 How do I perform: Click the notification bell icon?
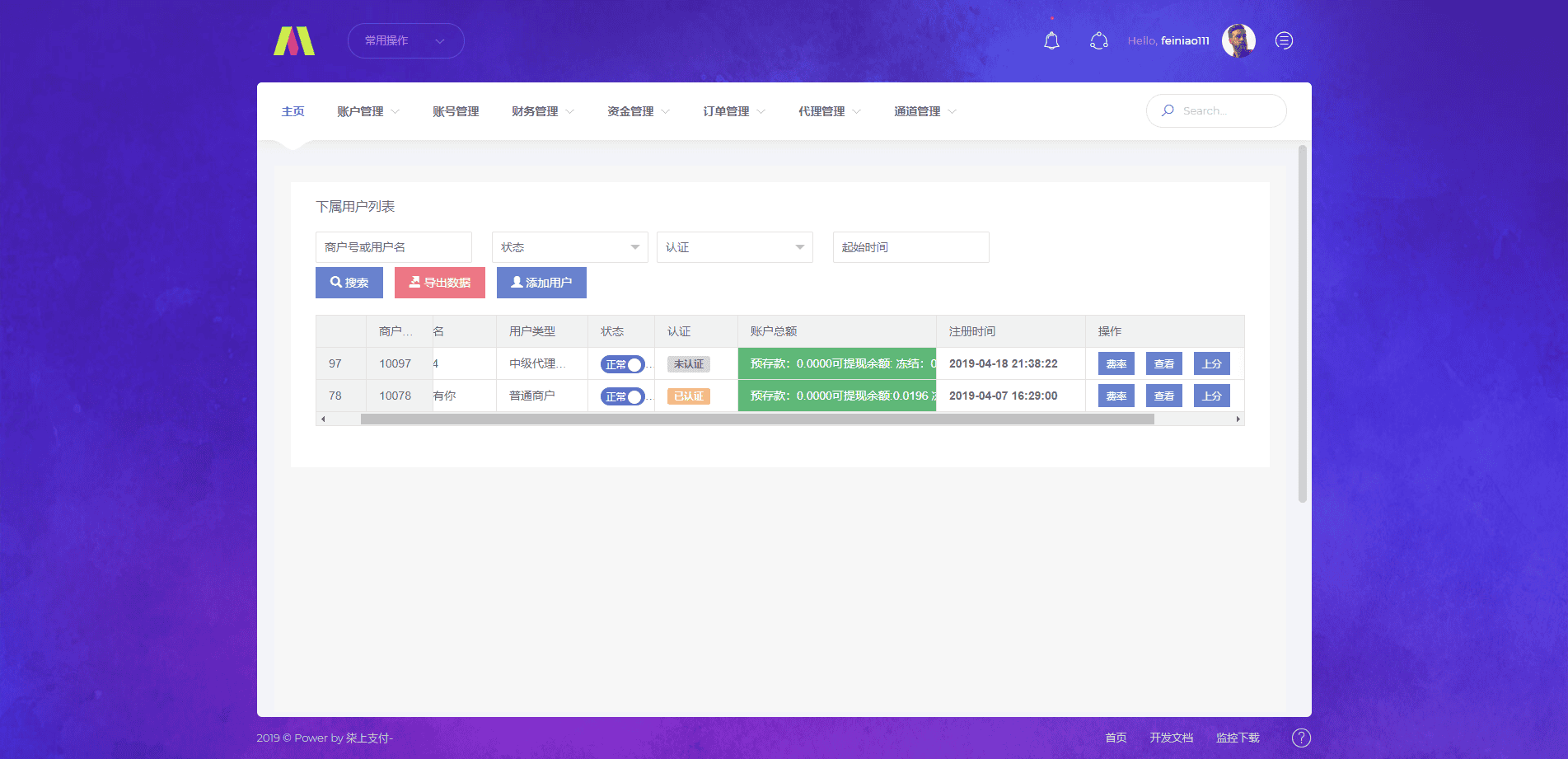coord(1051,40)
